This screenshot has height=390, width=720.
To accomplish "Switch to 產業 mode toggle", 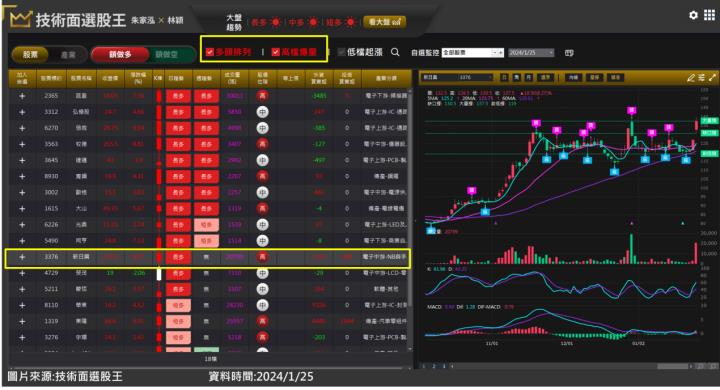I will click(x=68, y=55).
